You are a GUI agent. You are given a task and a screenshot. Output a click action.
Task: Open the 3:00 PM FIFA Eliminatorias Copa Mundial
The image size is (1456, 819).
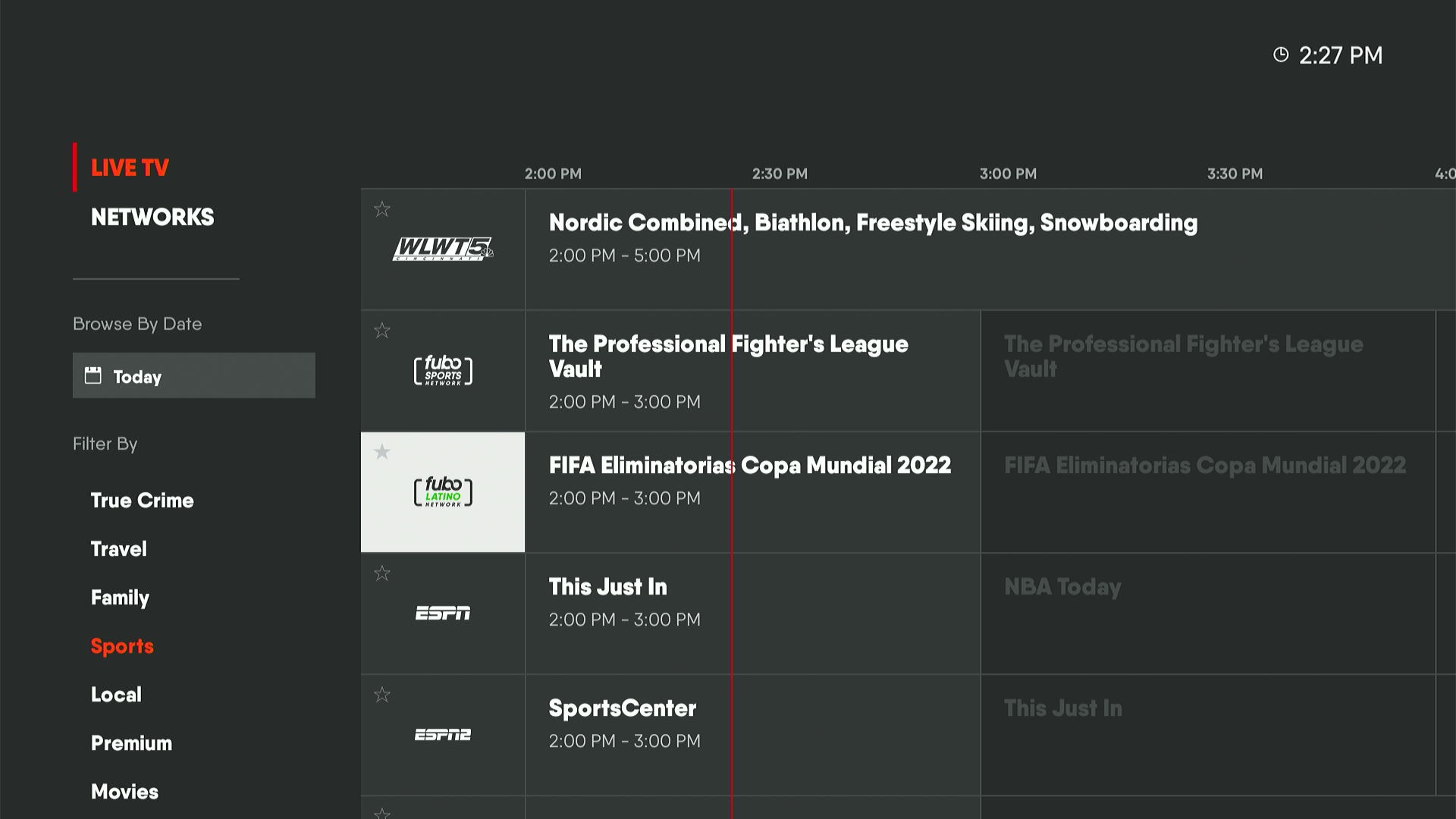[x=1208, y=492]
